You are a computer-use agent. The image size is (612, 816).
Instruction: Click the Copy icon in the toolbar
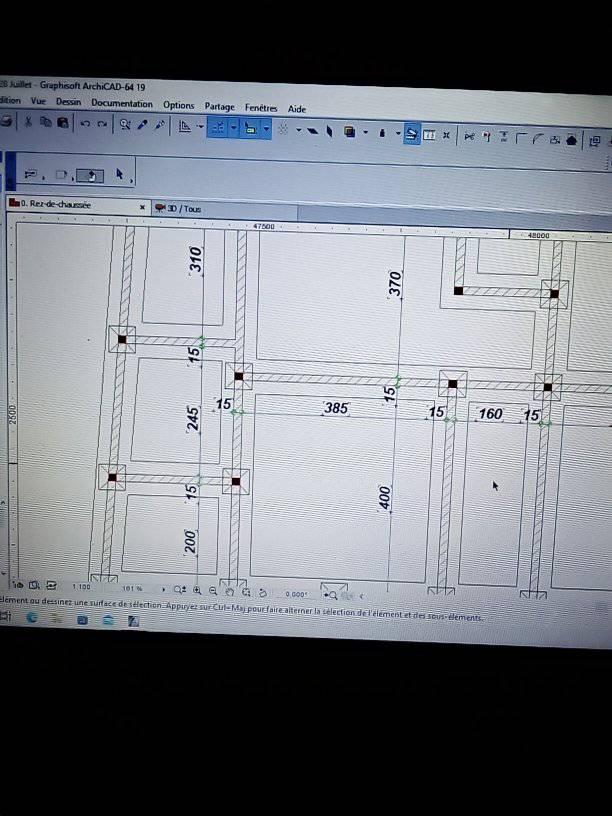(x=46, y=122)
